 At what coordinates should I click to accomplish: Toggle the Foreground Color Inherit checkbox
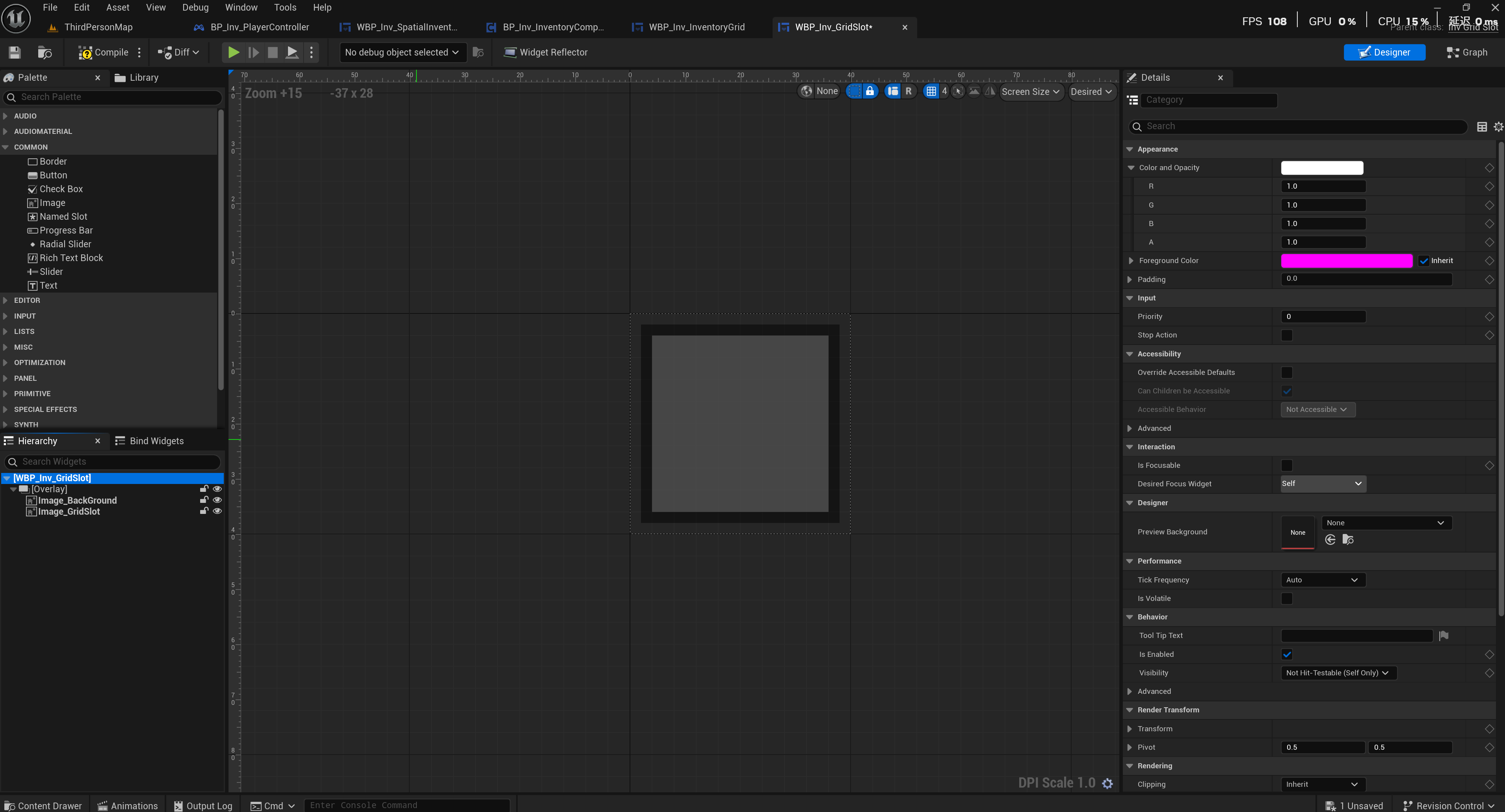tap(1424, 261)
